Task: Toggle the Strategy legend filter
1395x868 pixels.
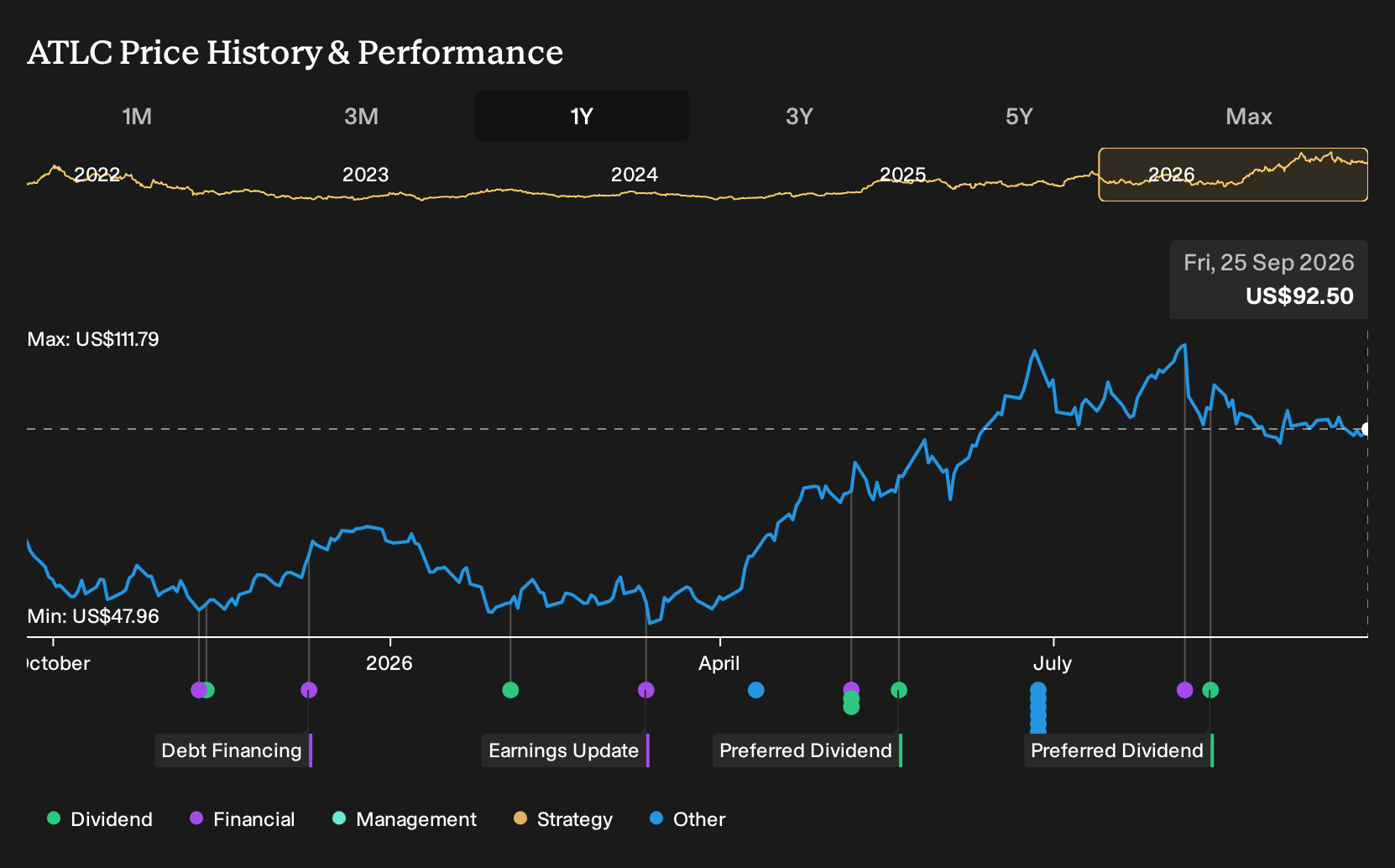Action: click(563, 819)
